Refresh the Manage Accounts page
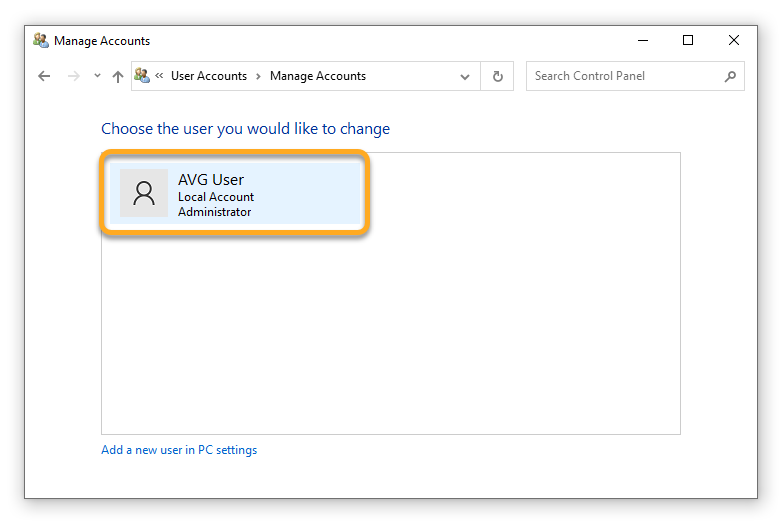Image resolution: width=783 pixels, height=522 pixels. click(497, 76)
